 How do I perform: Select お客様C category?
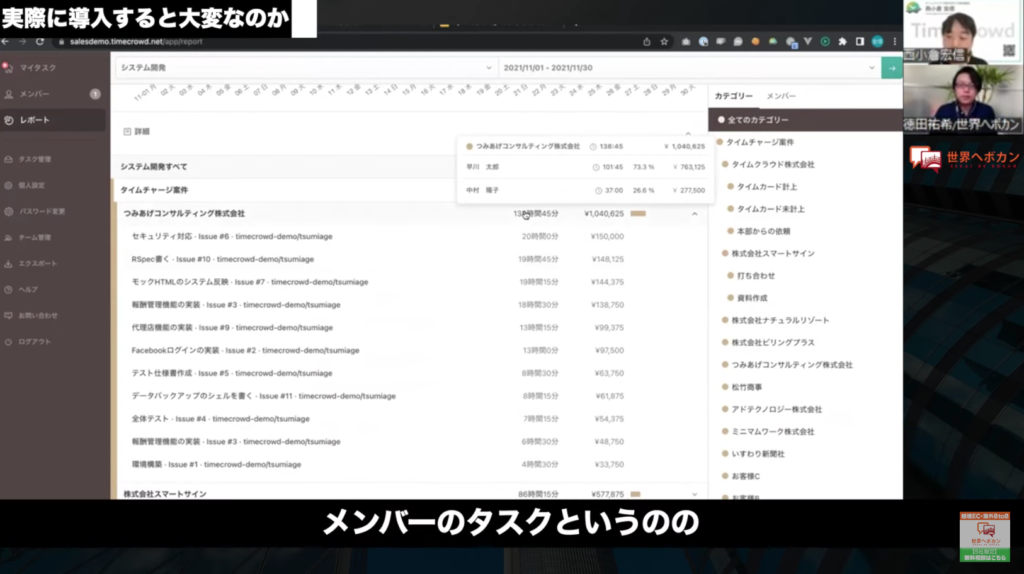745,476
